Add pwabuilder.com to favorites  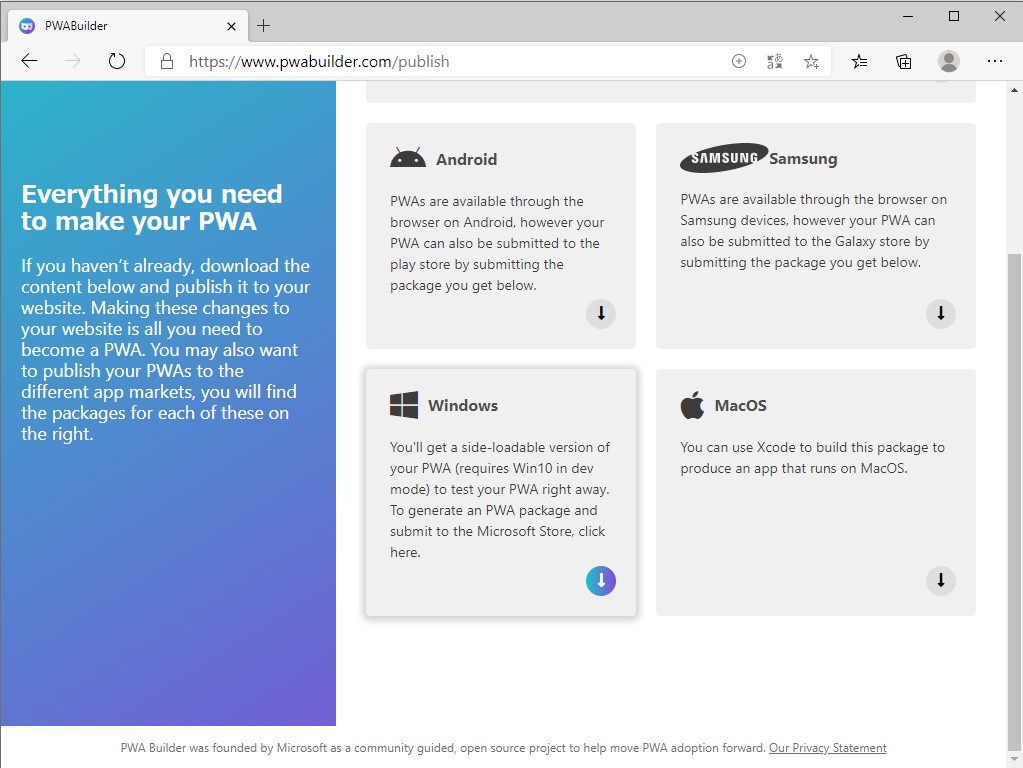coord(811,61)
